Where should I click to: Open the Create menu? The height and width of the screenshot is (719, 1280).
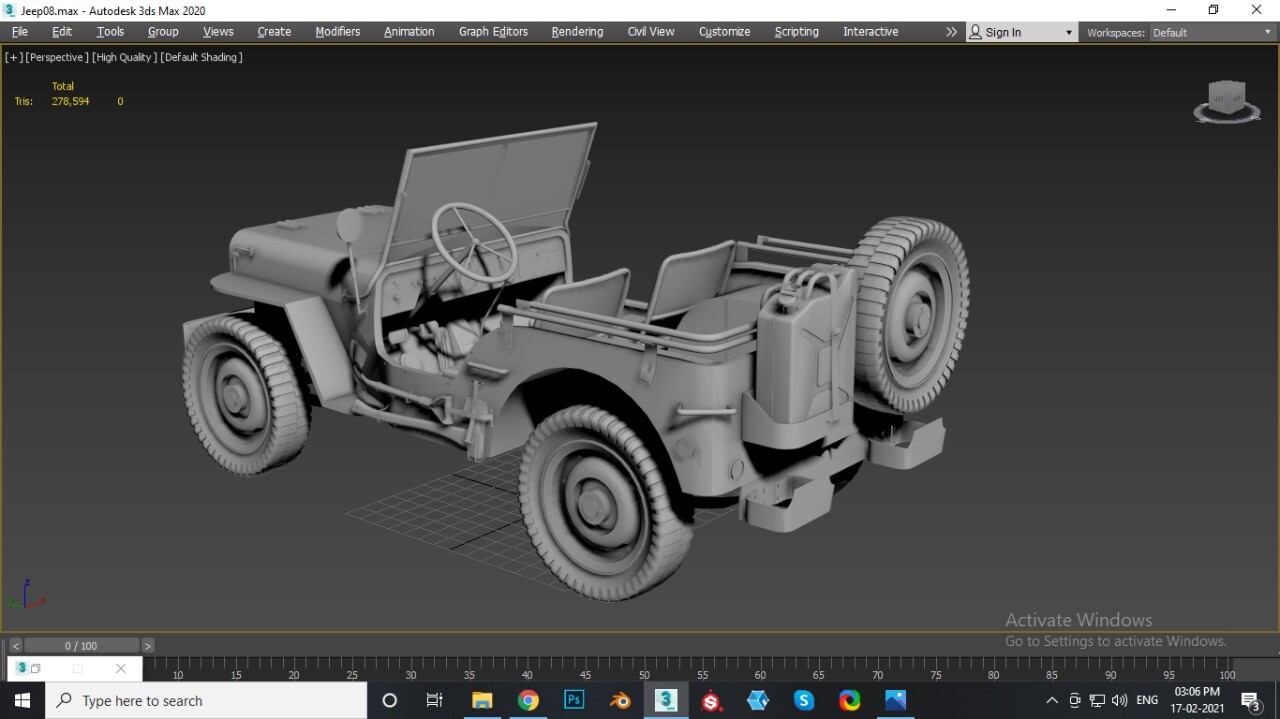tap(274, 32)
